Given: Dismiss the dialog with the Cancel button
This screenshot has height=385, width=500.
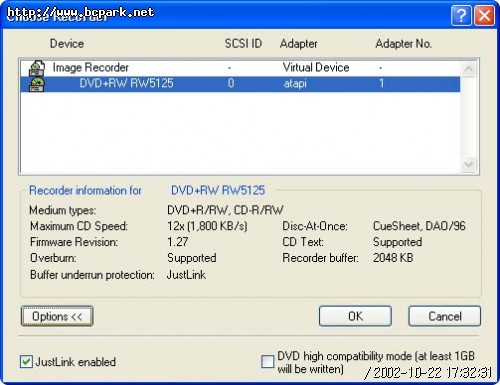Looking at the screenshot, I should [x=445, y=316].
